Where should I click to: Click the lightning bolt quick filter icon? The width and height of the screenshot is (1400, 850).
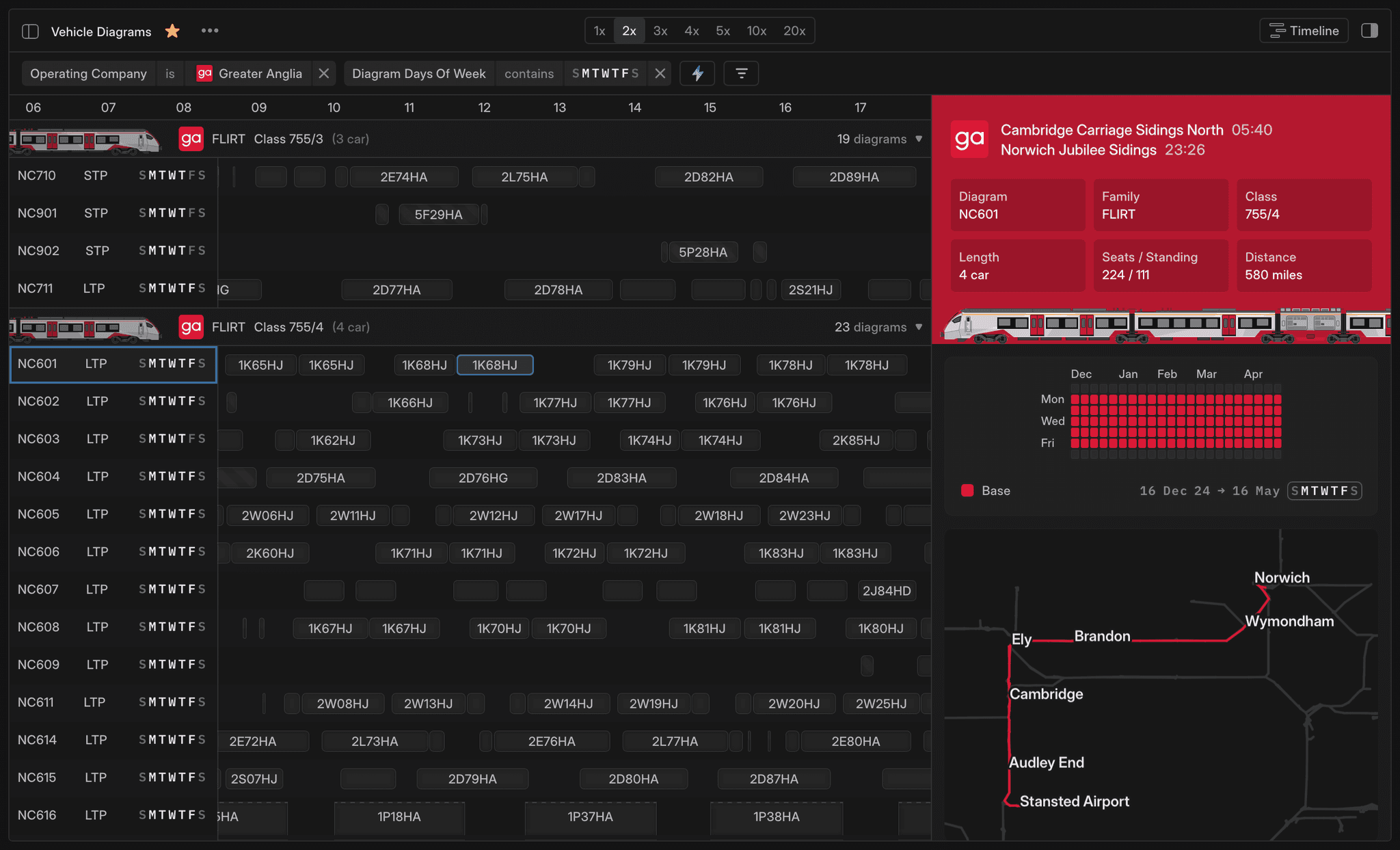coord(697,73)
